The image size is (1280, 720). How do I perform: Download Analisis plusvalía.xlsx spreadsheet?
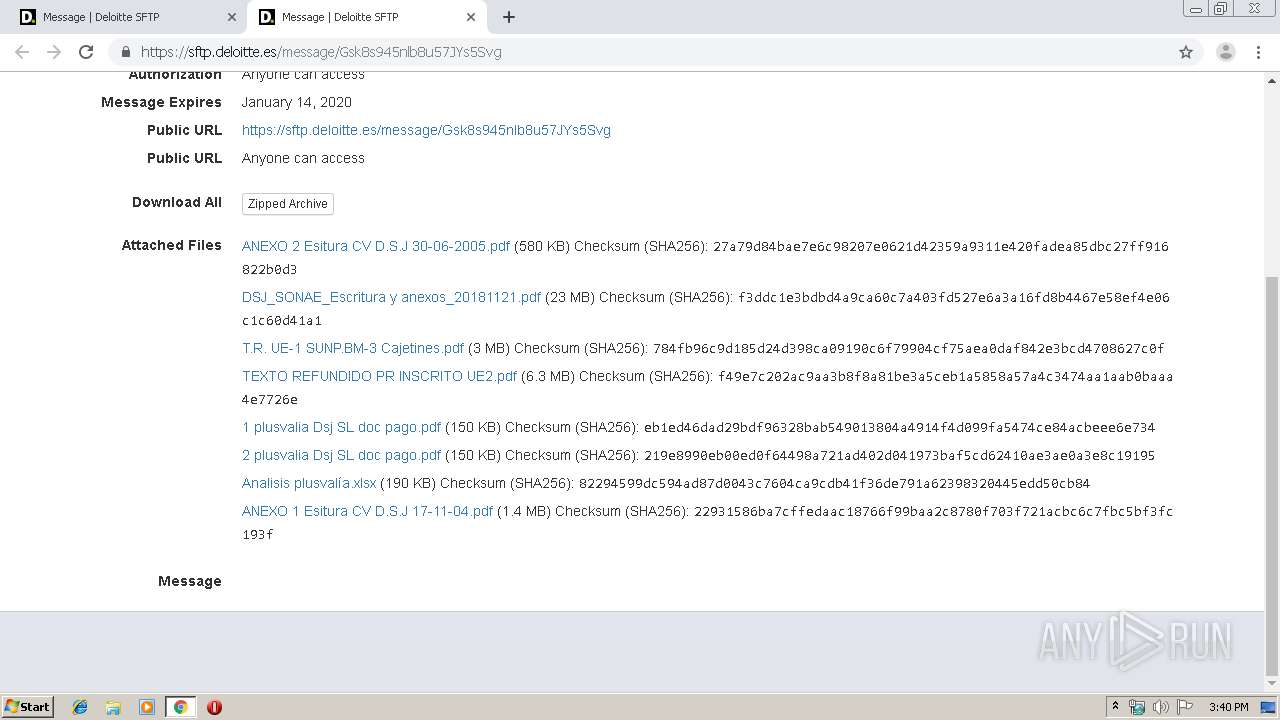[309, 483]
